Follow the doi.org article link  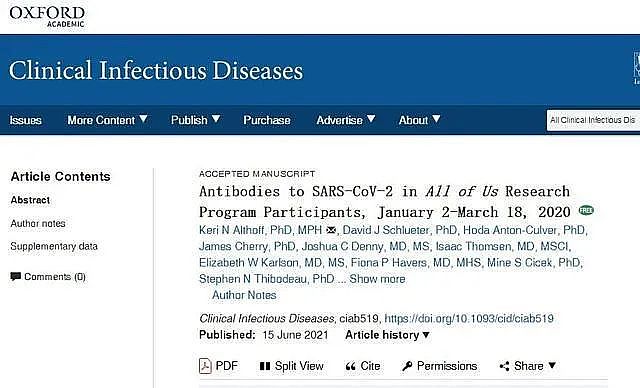469,319
